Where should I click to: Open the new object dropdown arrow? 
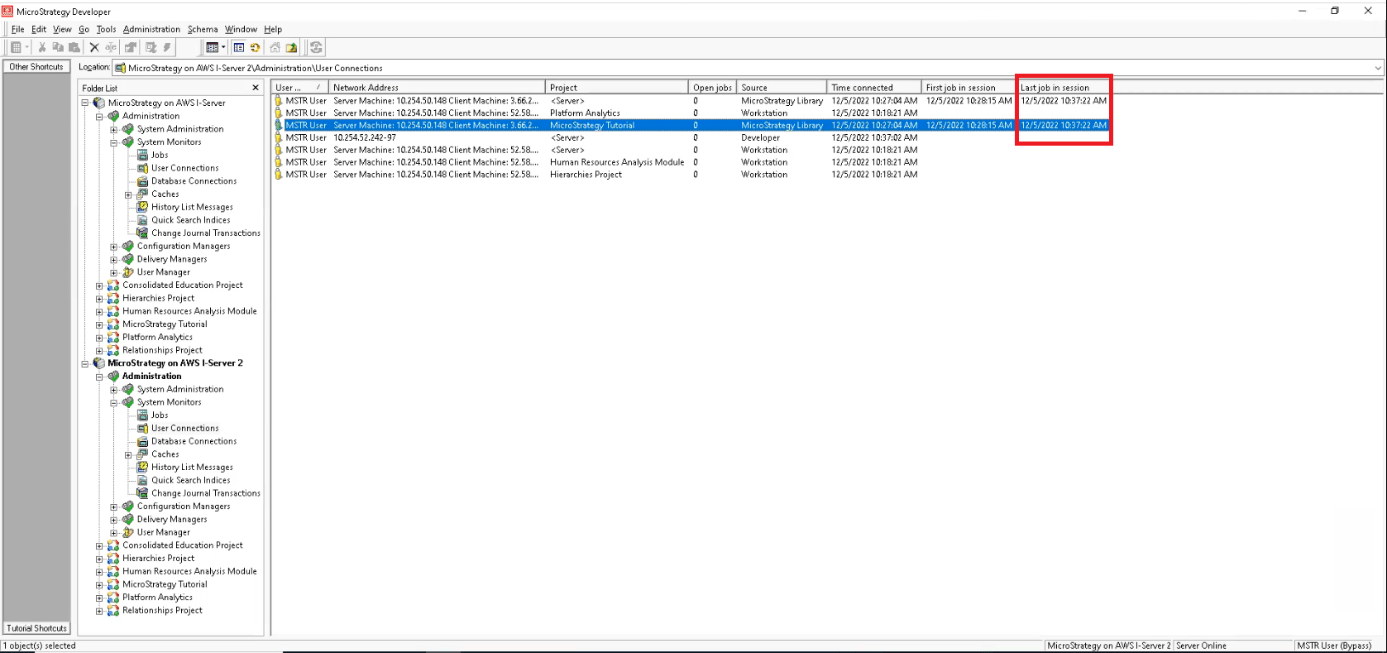coord(27,47)
